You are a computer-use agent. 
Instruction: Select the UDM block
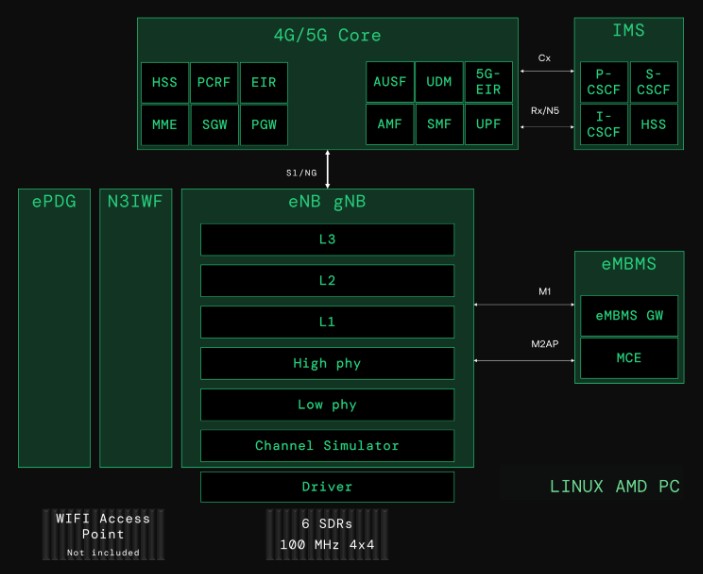[439, 82]
